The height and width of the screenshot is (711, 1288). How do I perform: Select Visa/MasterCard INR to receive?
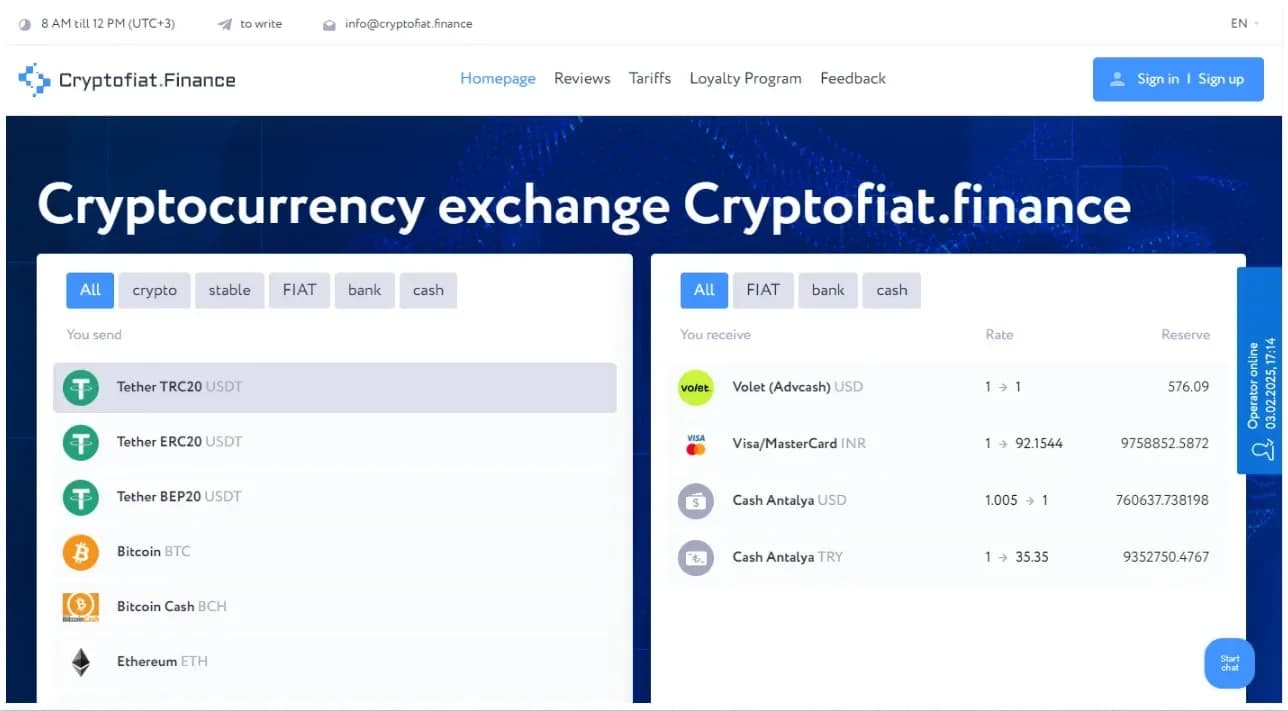coord(800,444)
